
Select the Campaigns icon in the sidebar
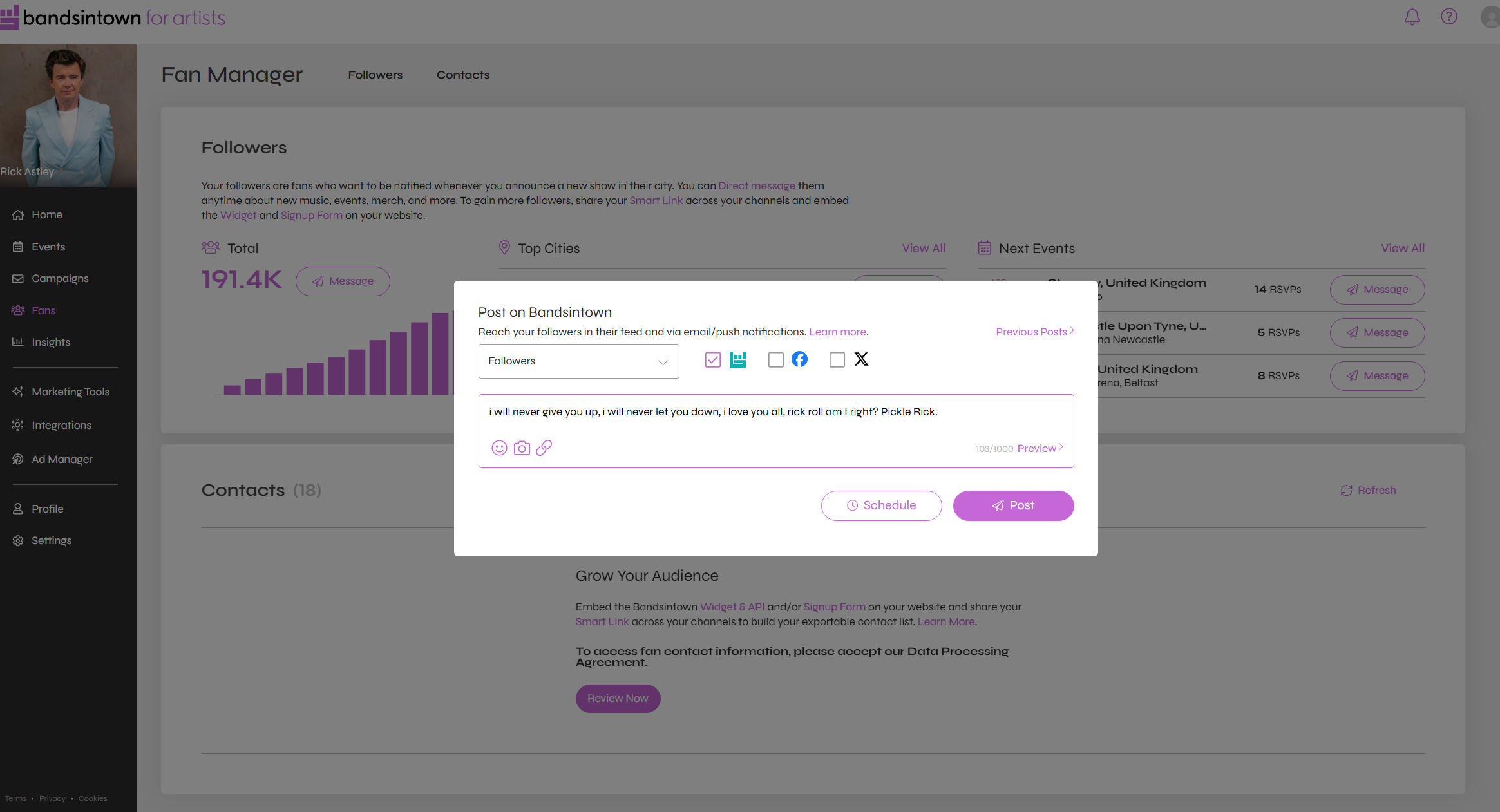point(19,278)
